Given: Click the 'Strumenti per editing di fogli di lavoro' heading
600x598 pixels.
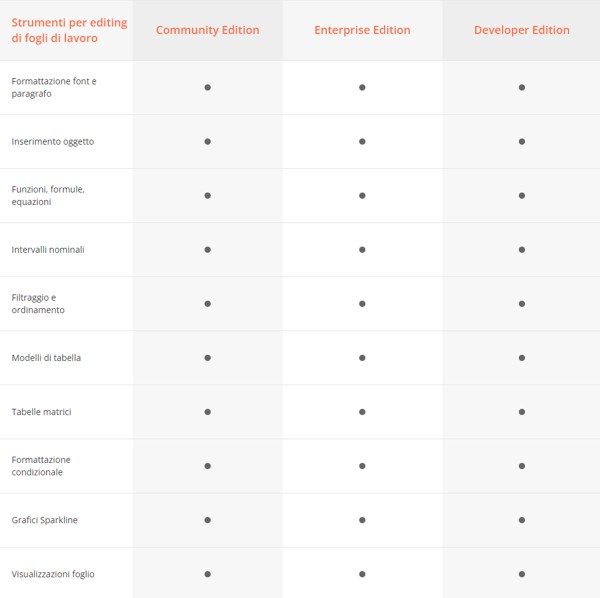Looking at the screenshot, I should click(x=69, y=30).
